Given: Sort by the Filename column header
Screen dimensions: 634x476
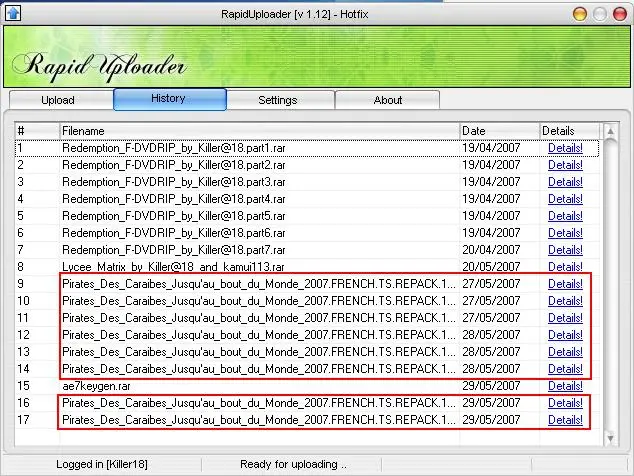Looking at the screenshot, I should (259, 131).
